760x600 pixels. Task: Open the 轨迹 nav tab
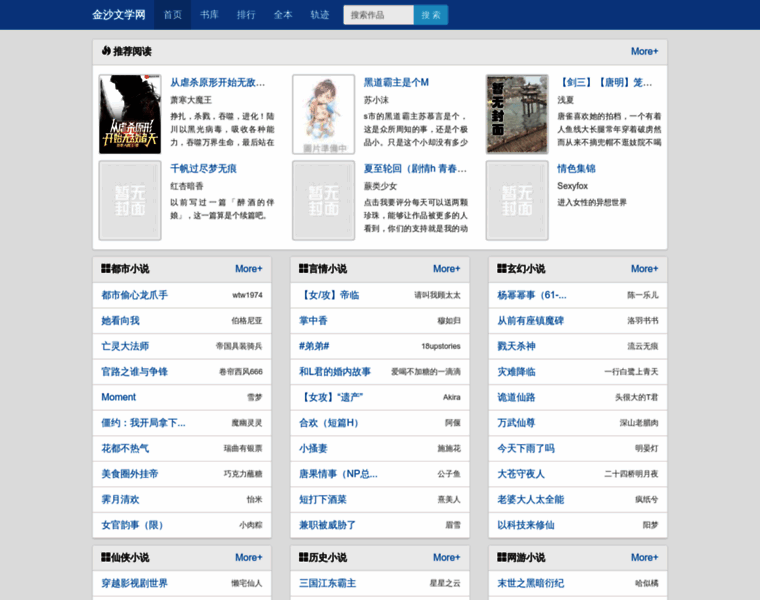pos(320,15)
